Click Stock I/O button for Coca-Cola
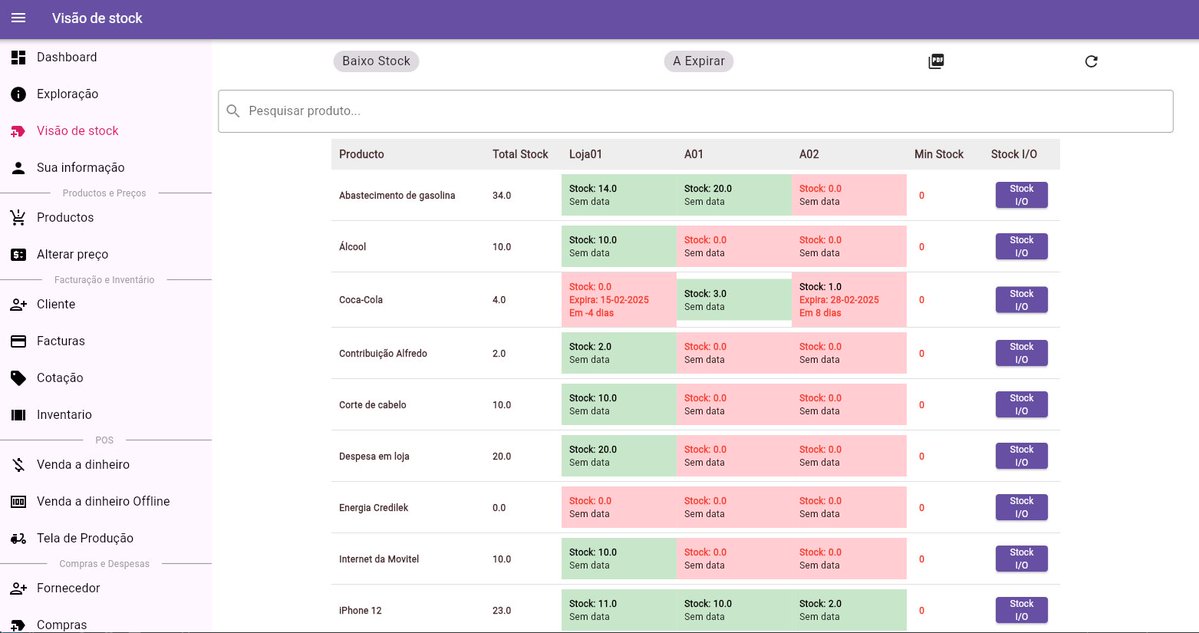Screen dimensions: 1199x633 pyautogui.click(x=1022, y=300)
